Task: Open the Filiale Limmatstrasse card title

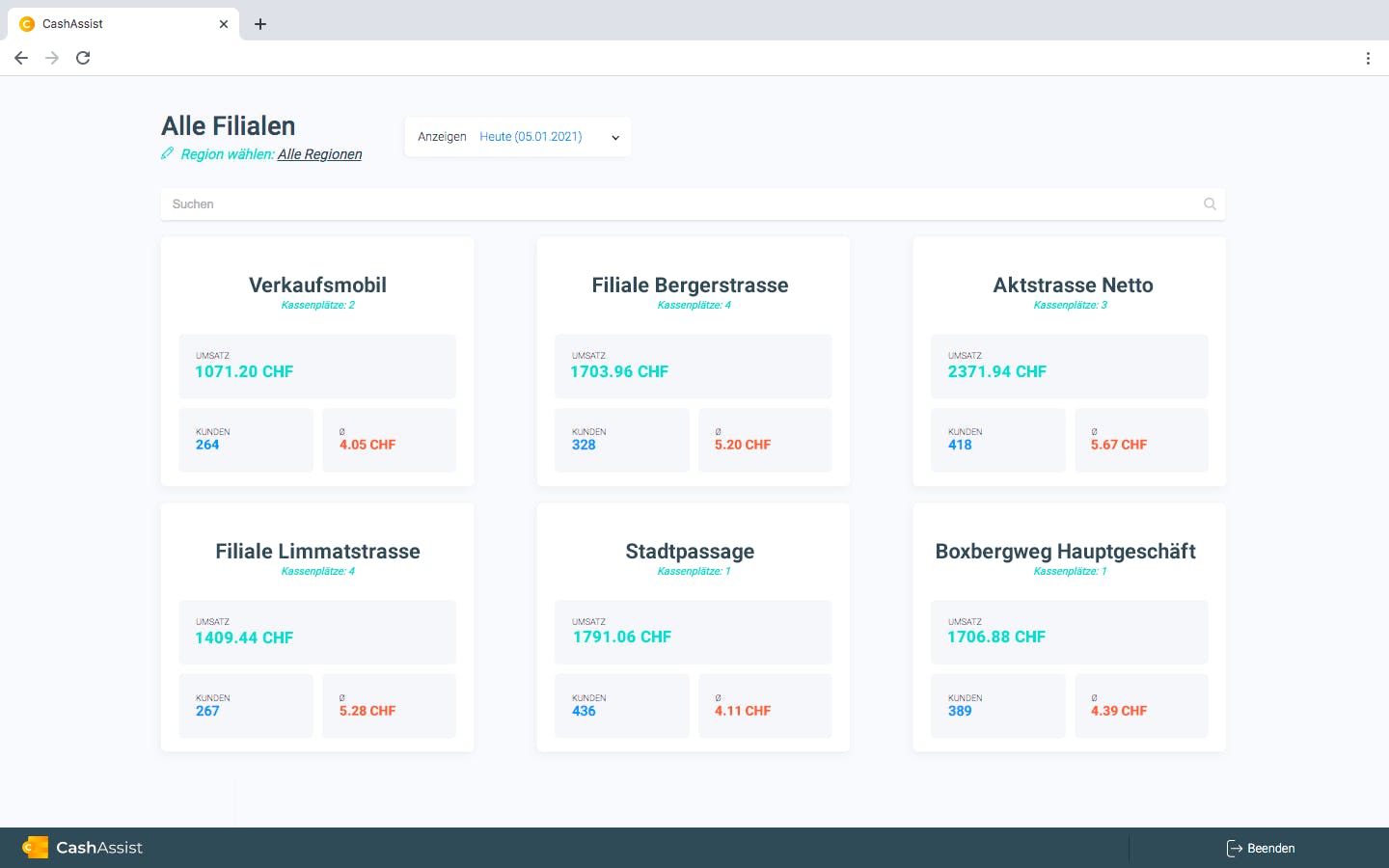Action: coord(317,552)
